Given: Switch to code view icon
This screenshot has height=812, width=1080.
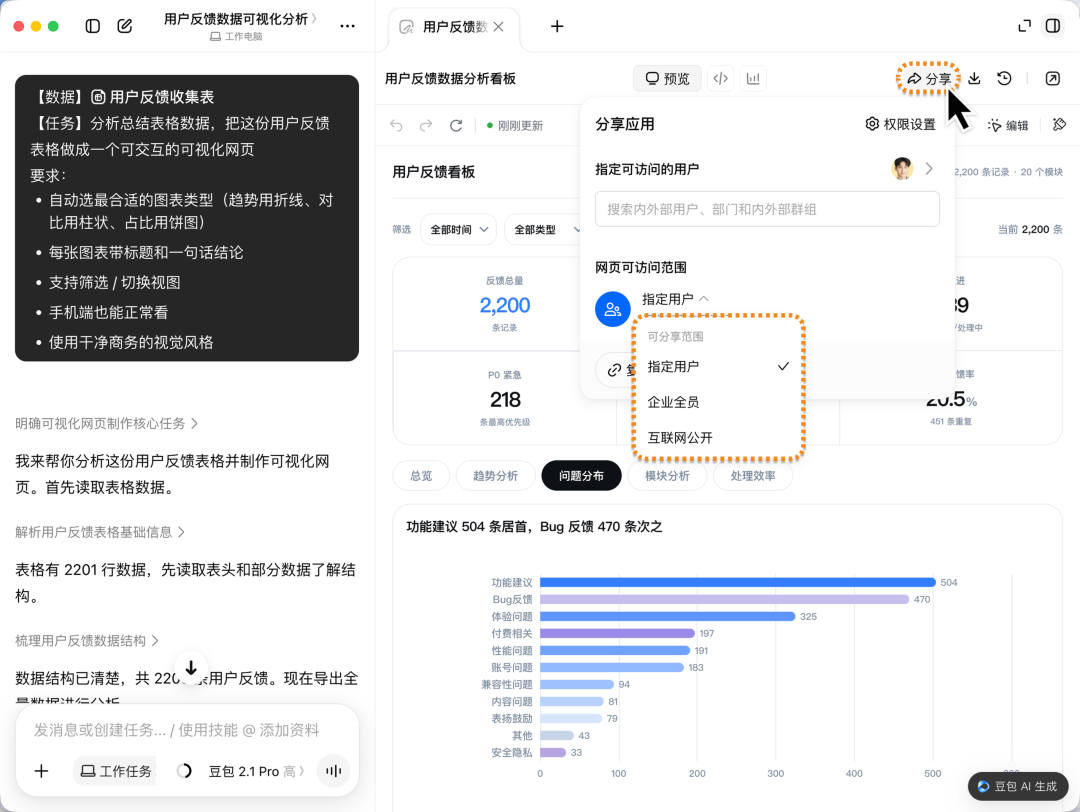Looking at the screenshot, I should click(x=720, y=79).
